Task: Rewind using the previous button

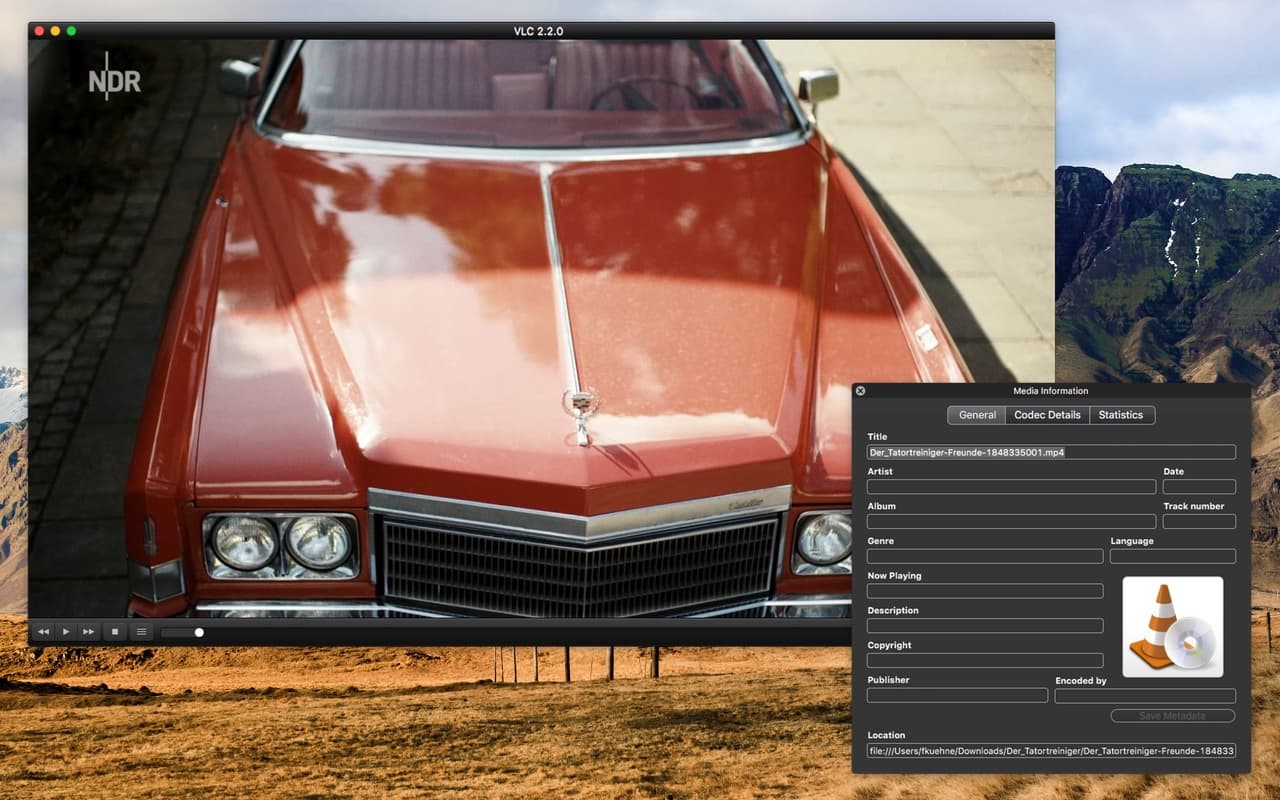Action: tap(43, 631)
